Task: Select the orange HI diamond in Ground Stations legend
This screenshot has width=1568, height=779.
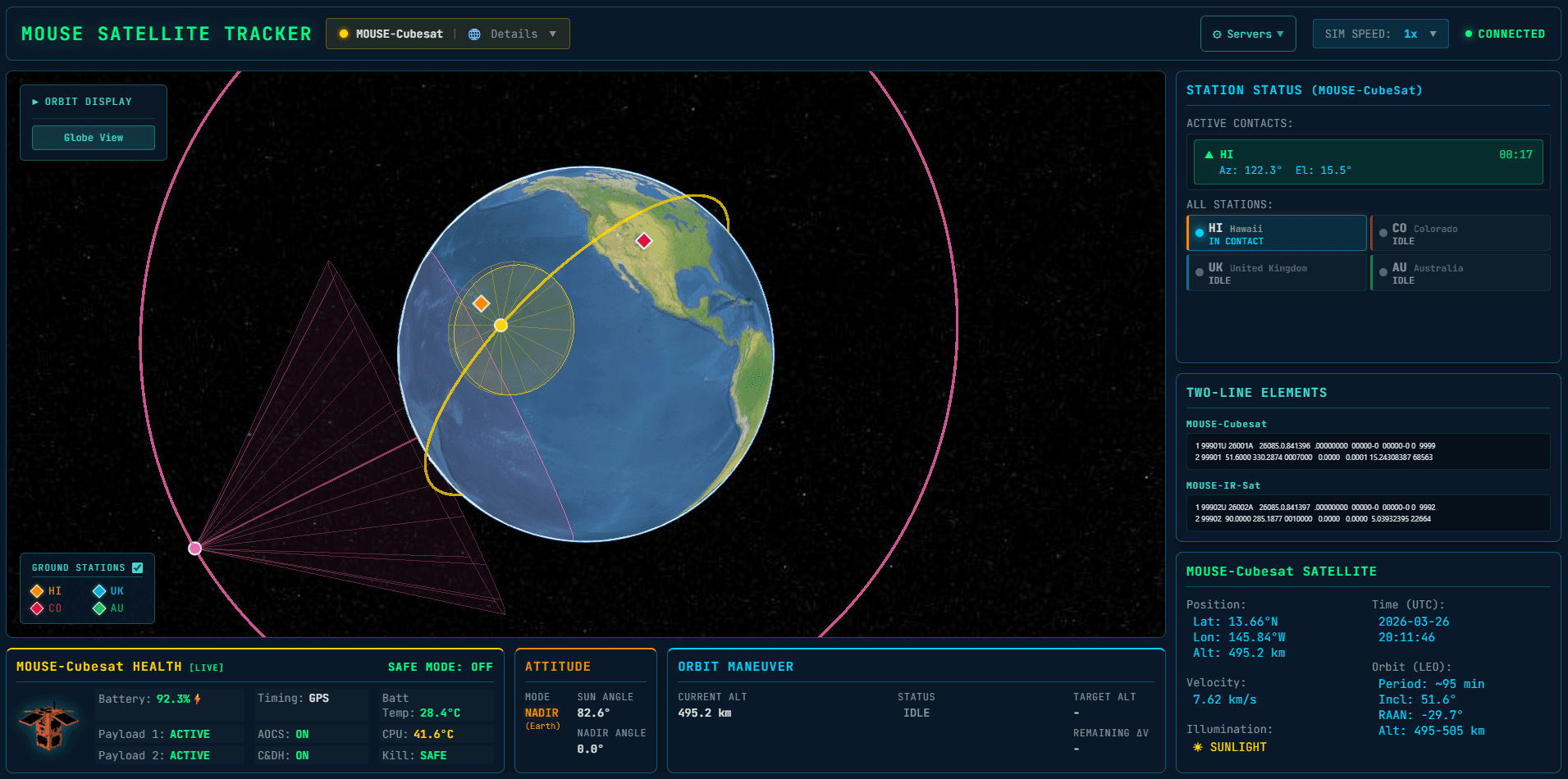Action: point(38,590)
